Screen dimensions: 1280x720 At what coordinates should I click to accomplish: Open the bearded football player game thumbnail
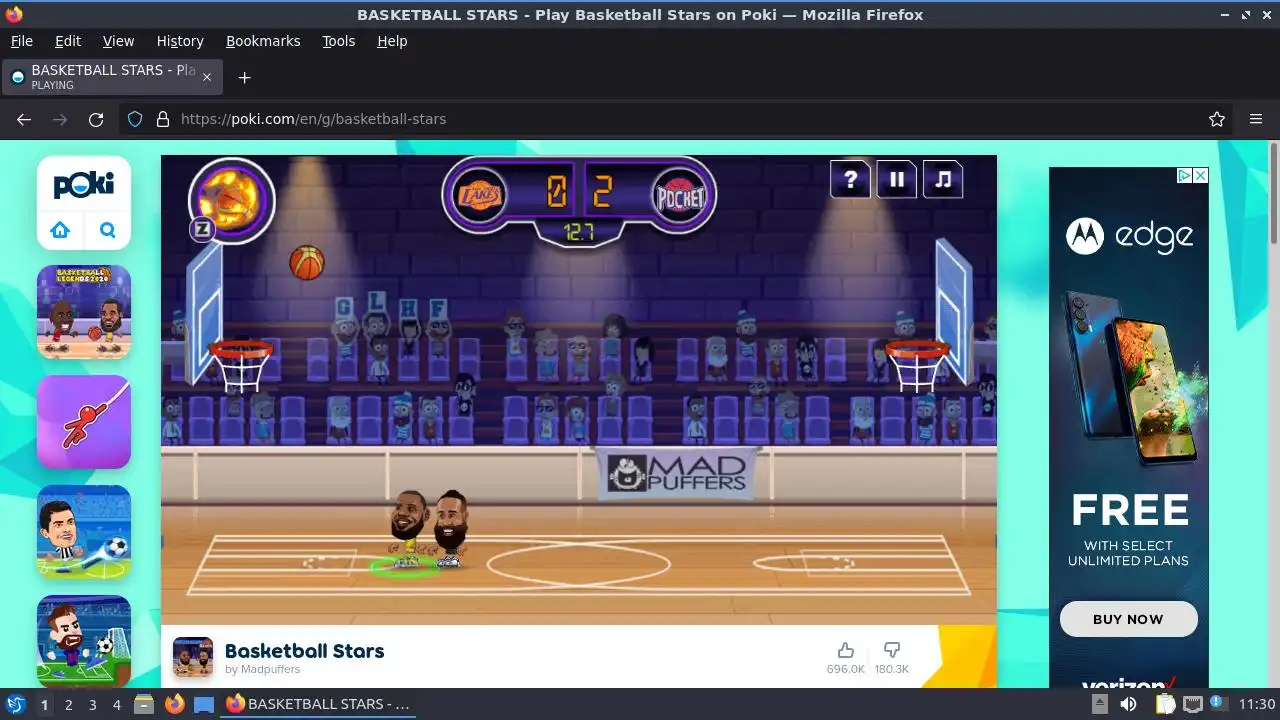84,641
